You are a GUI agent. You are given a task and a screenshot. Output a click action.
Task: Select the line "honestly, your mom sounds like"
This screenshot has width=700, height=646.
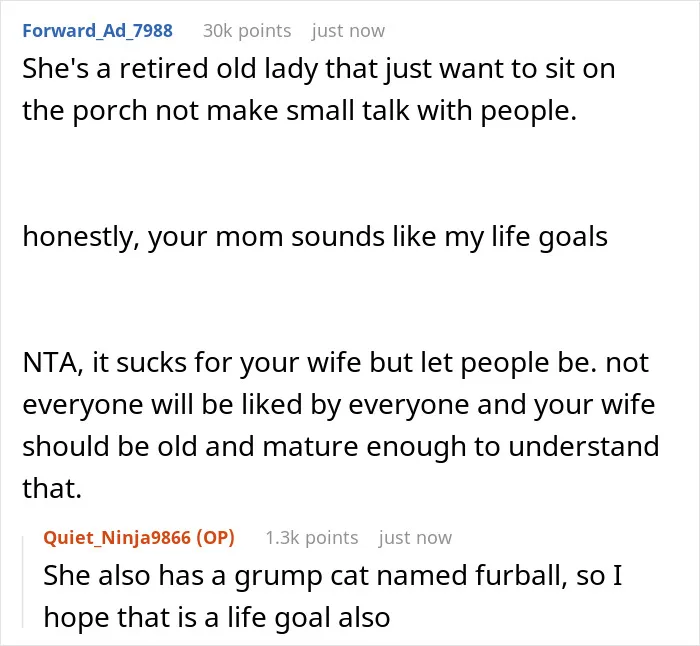[315, 237]
